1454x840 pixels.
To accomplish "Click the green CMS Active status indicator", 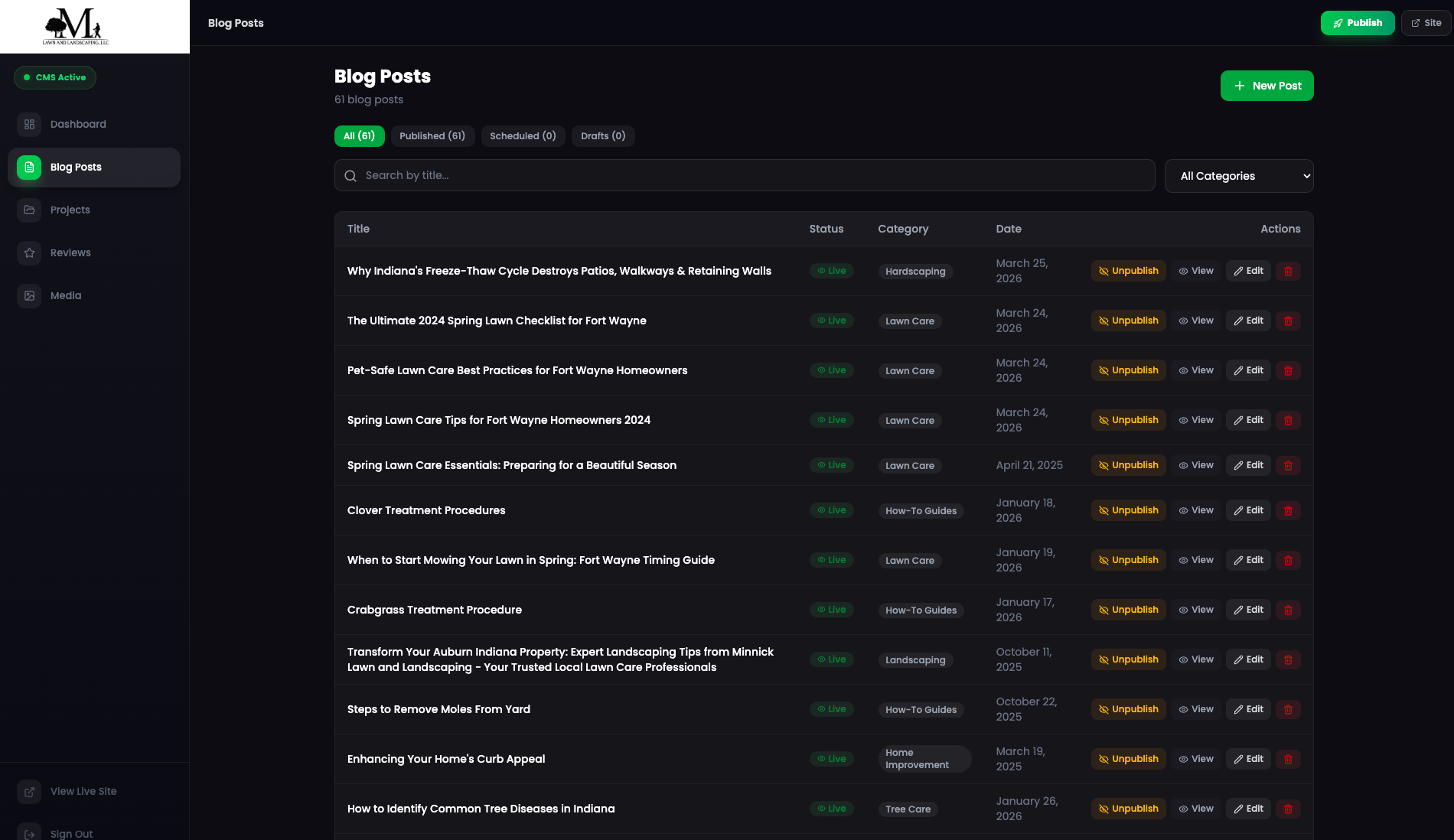I will coord(54,77).
